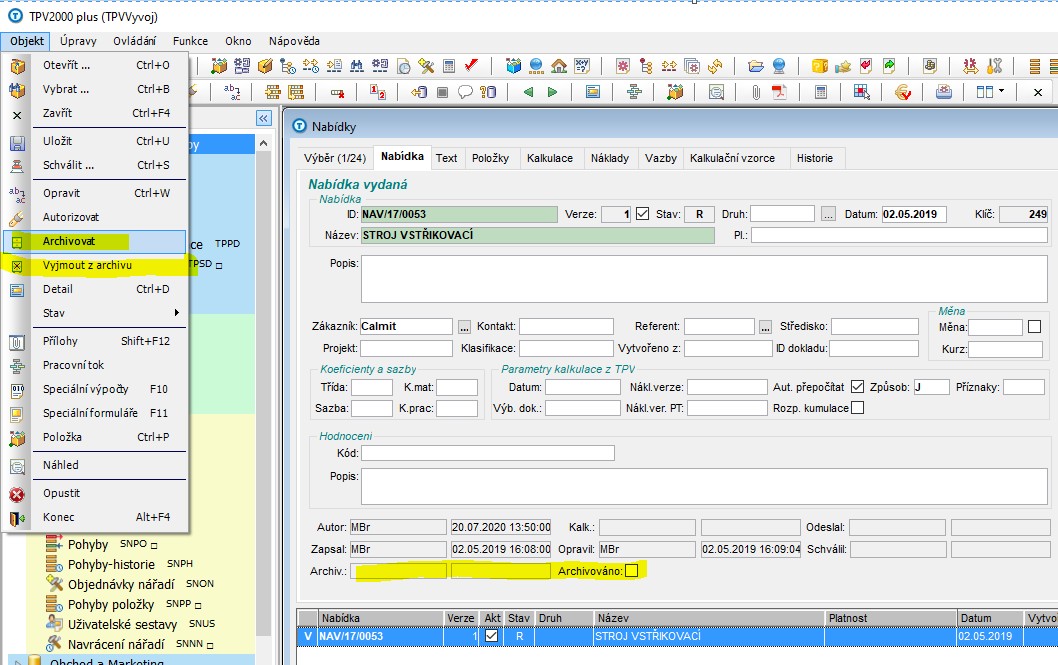
Task: Click the green left arrow previous record icon
Action: coord(528,92)
